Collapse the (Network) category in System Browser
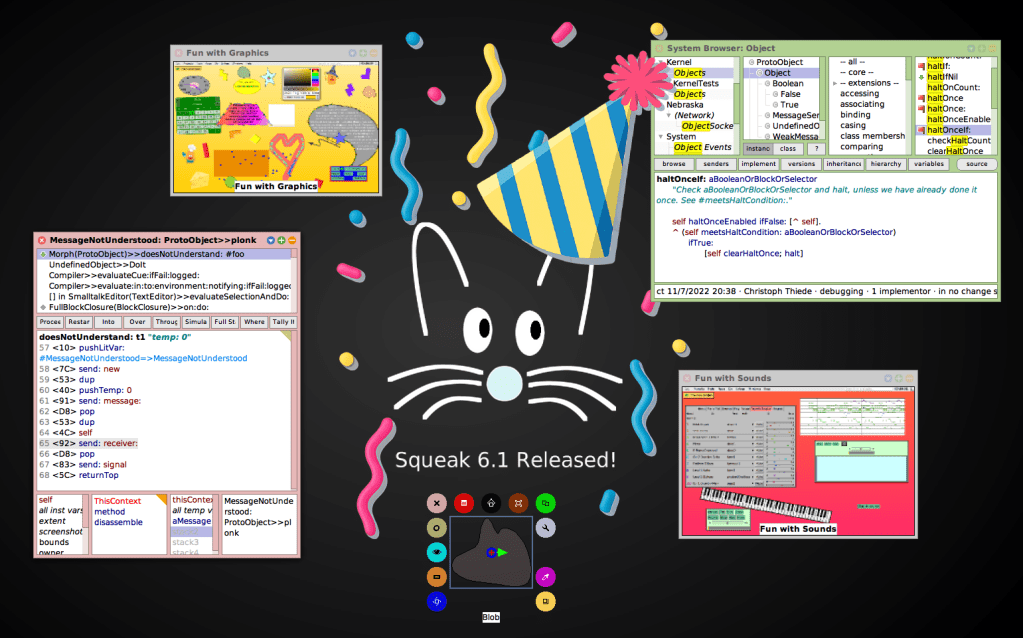This screenshot has width=1023, height=638. (x=669, y=115)
